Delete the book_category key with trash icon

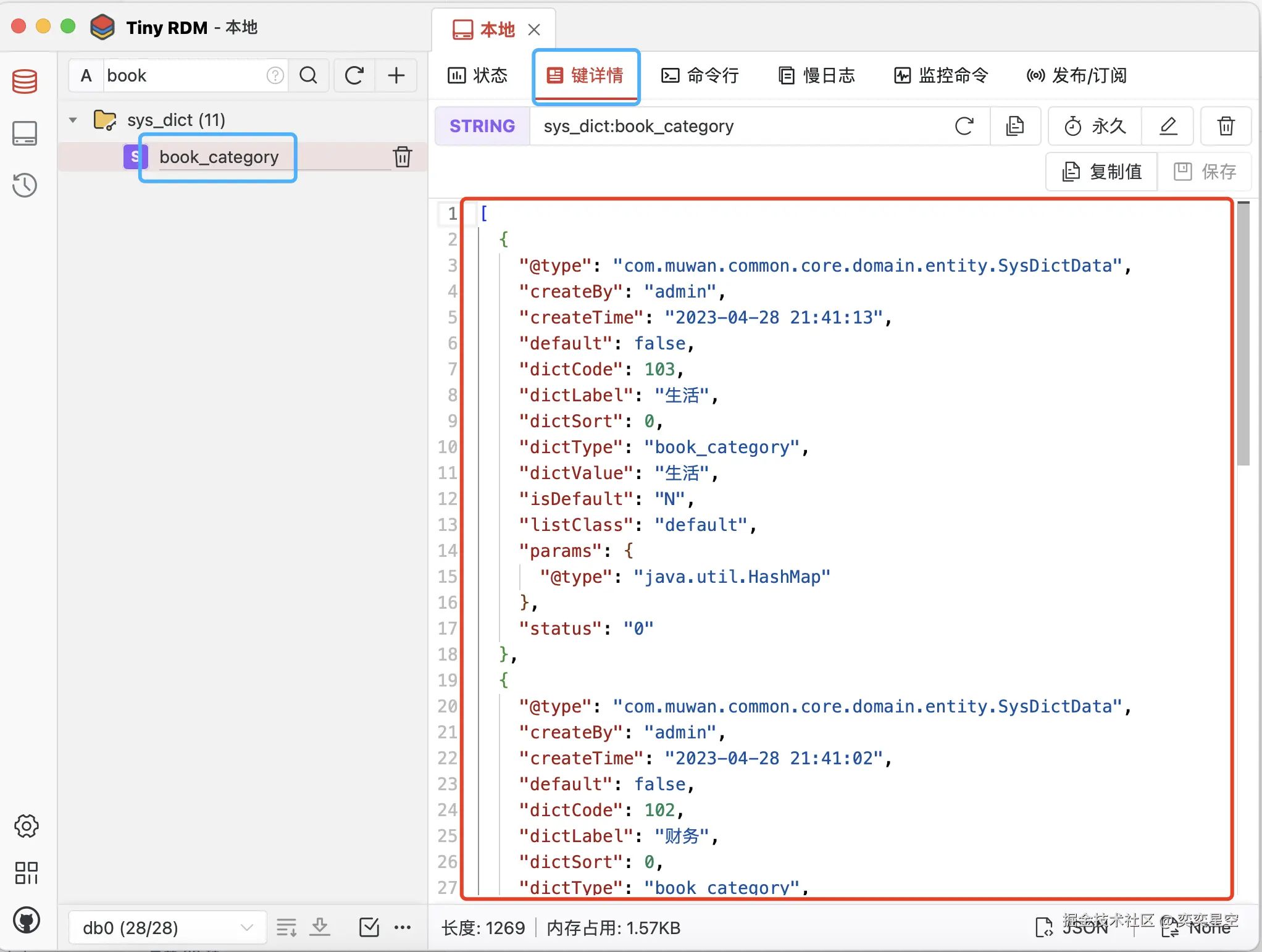pyautogui.click(x=403, y=157)
